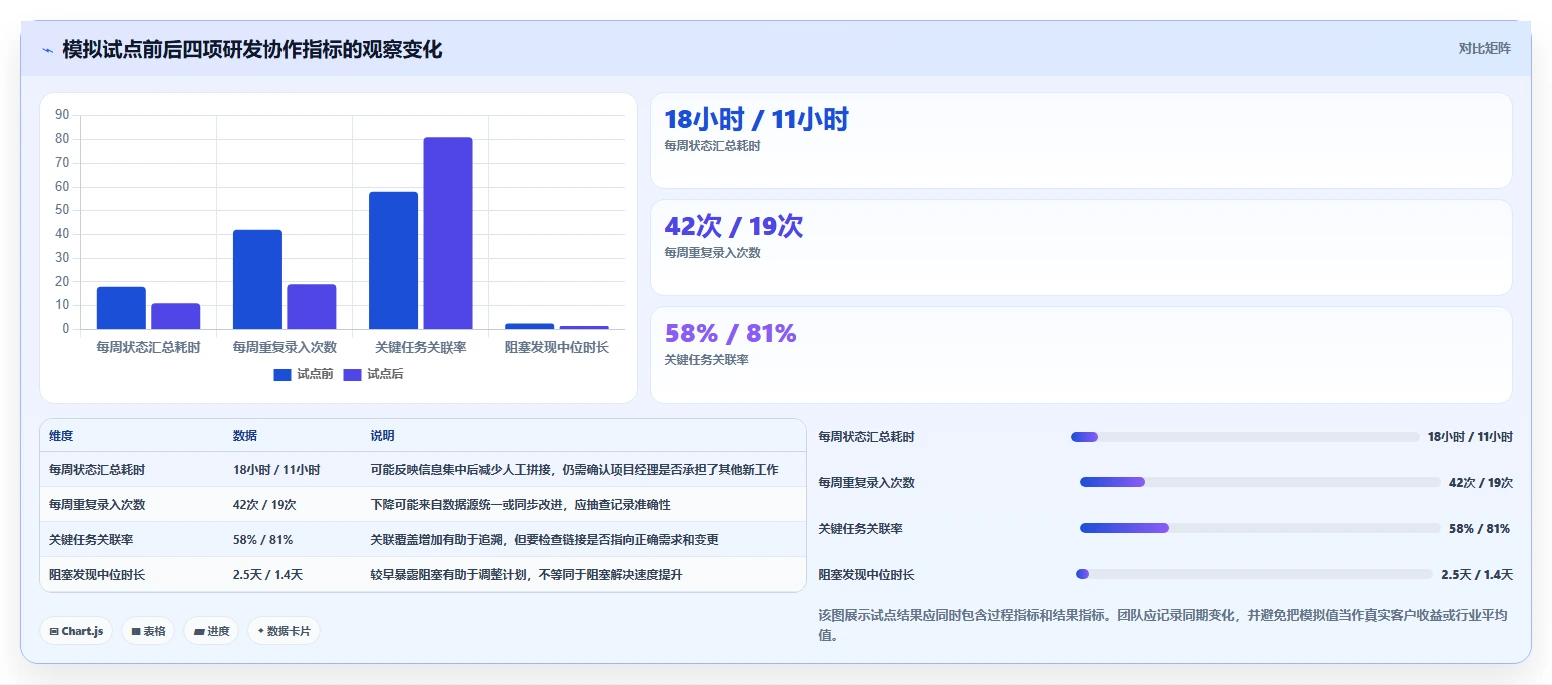Click the 关键任务关联率 table row label
The image size is (1552, 685).
point(91,540)
